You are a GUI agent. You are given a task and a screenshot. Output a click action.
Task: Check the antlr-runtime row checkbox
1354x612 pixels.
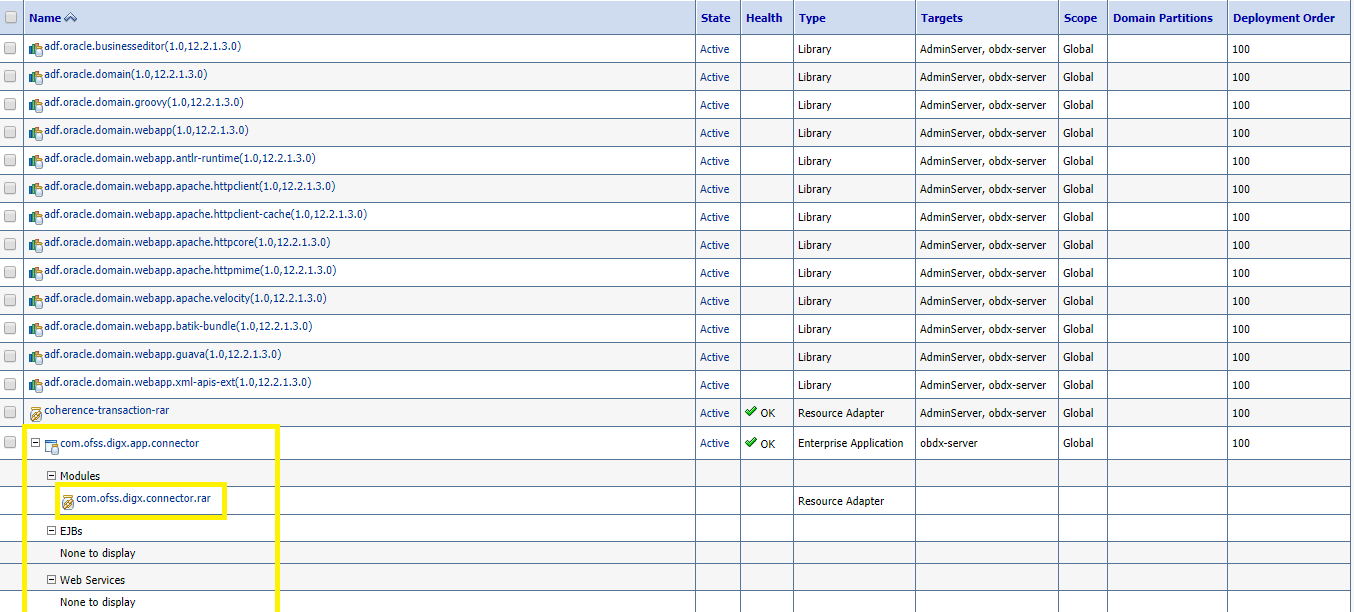10,160
